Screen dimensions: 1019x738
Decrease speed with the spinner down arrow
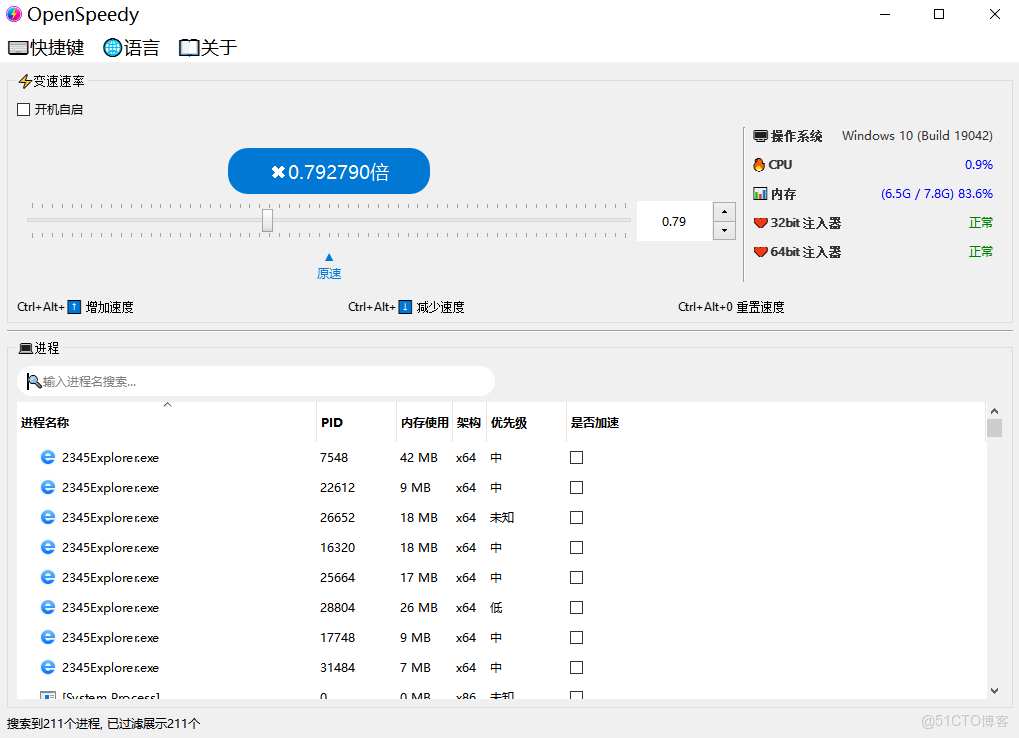(724, 231)
